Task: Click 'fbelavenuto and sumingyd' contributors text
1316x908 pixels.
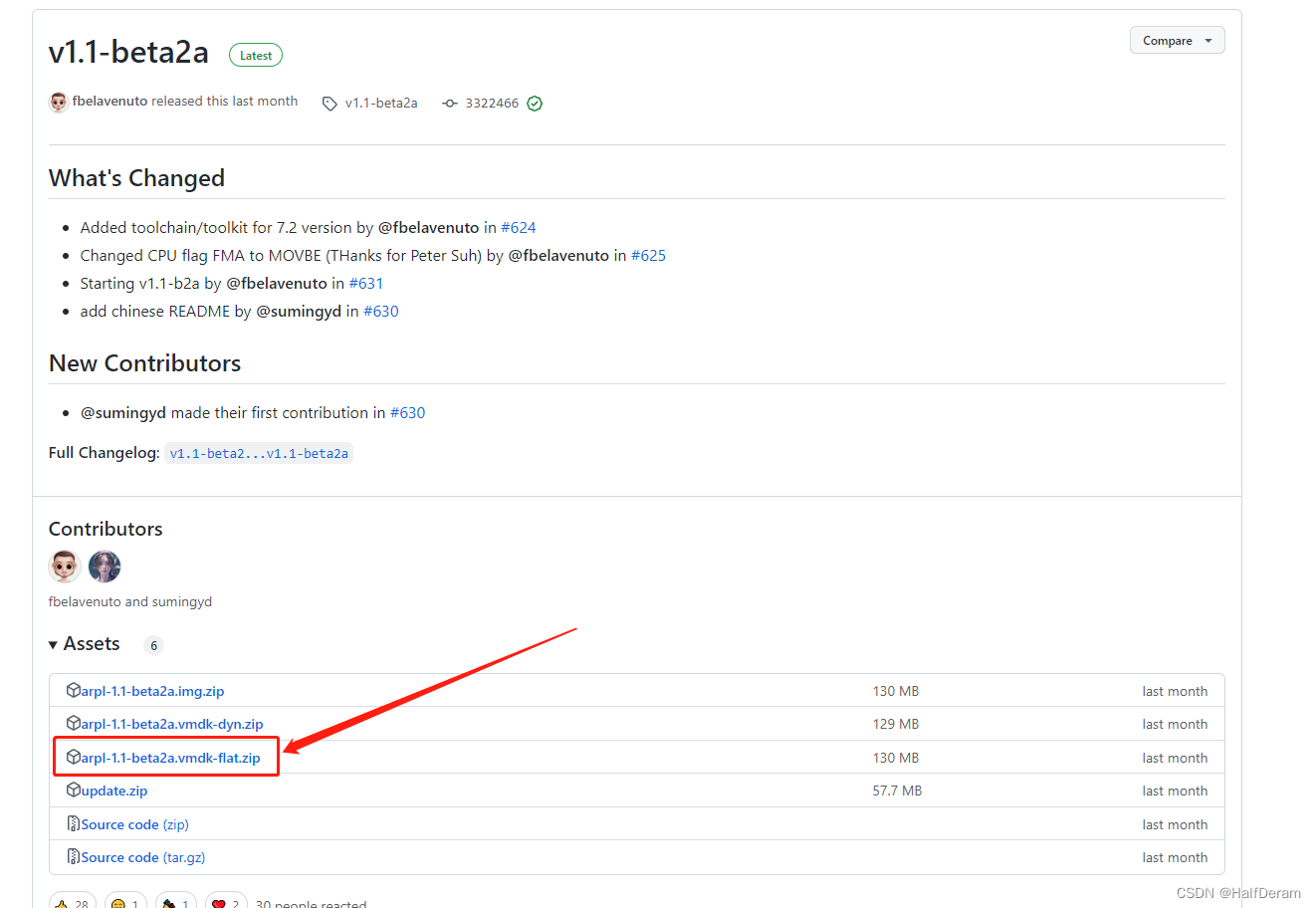Action: (x=130, y=601)
